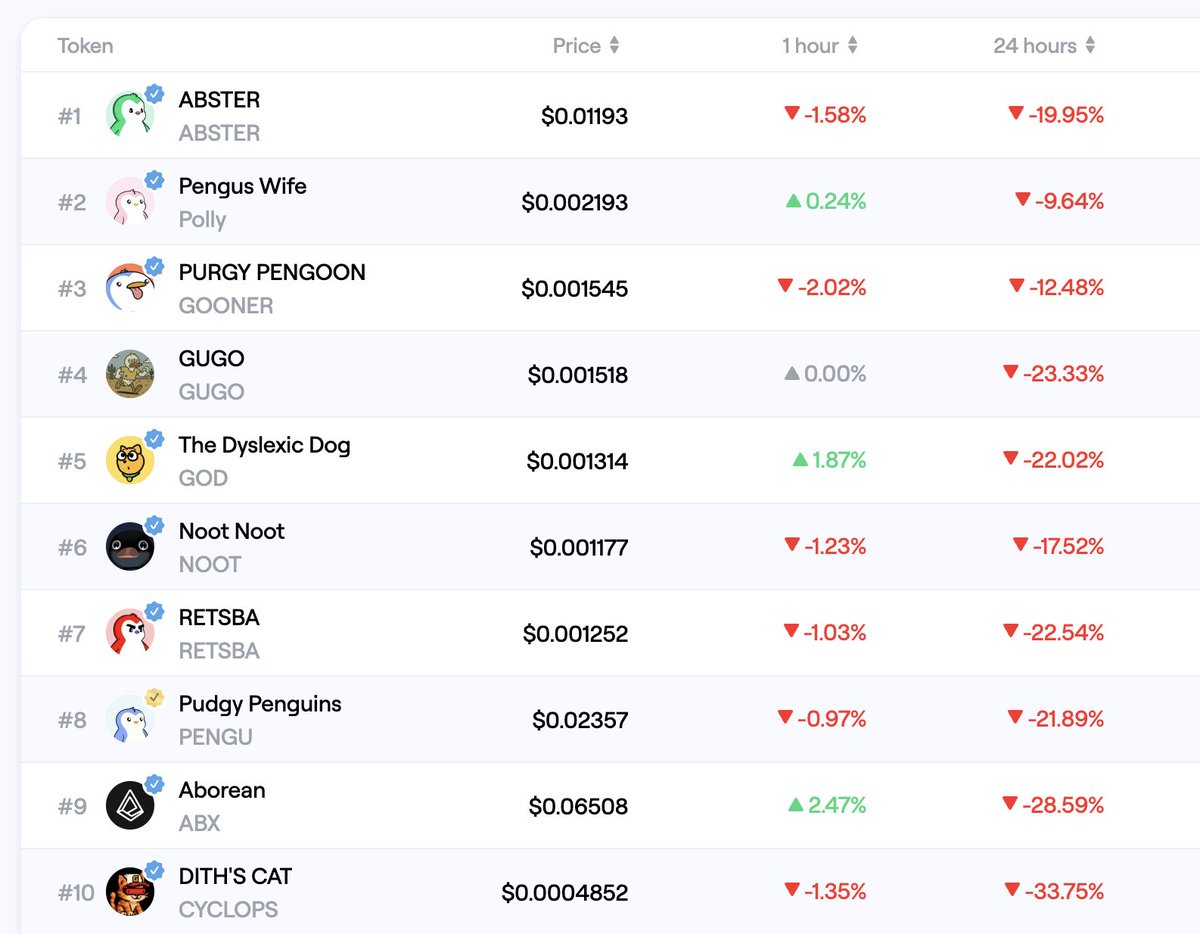
Task: Click the Pudgy Penguins blue penguin icon
Action: pos(130,719)
